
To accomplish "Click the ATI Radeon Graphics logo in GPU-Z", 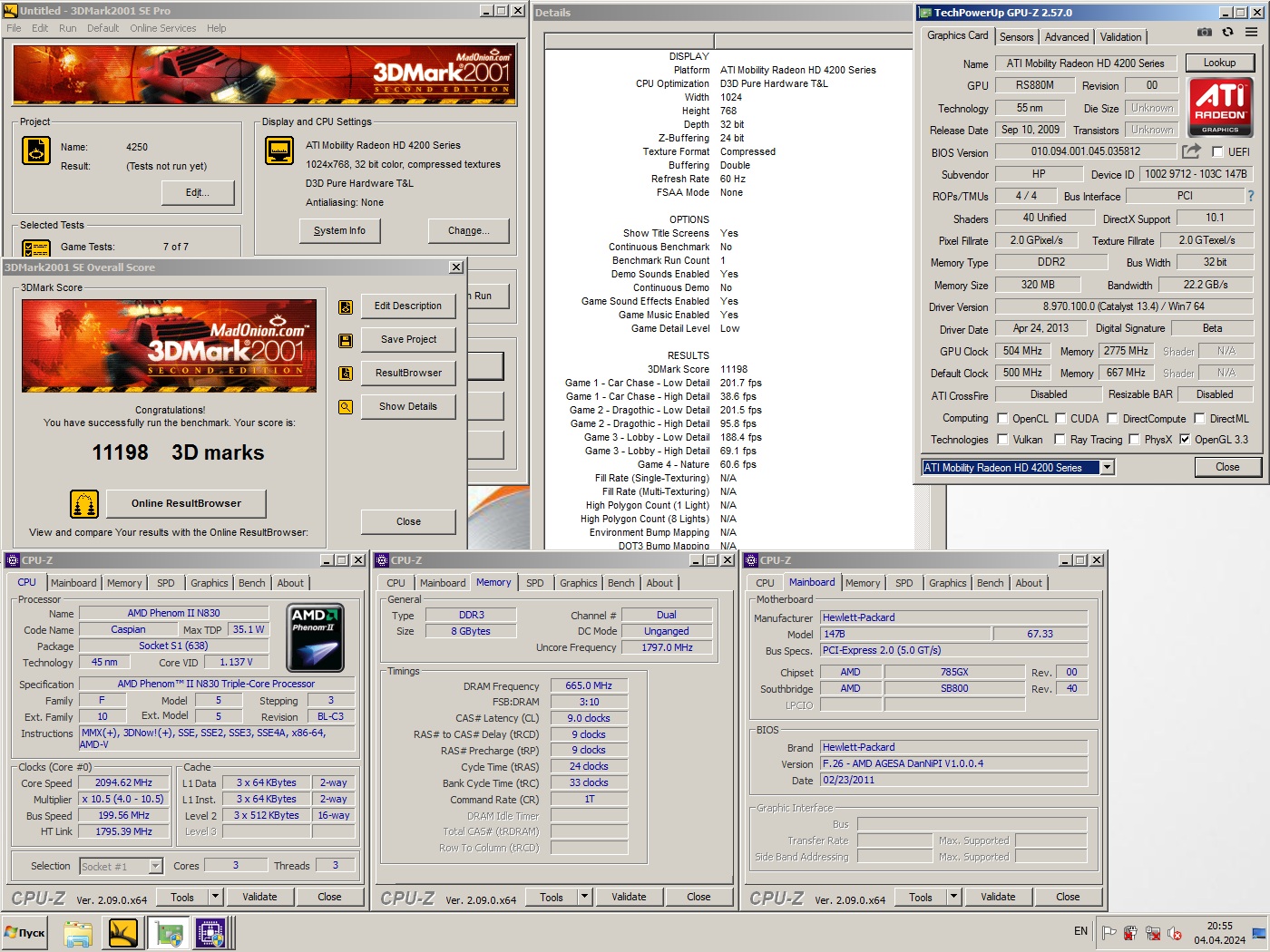I will [x=1220, y=107].
